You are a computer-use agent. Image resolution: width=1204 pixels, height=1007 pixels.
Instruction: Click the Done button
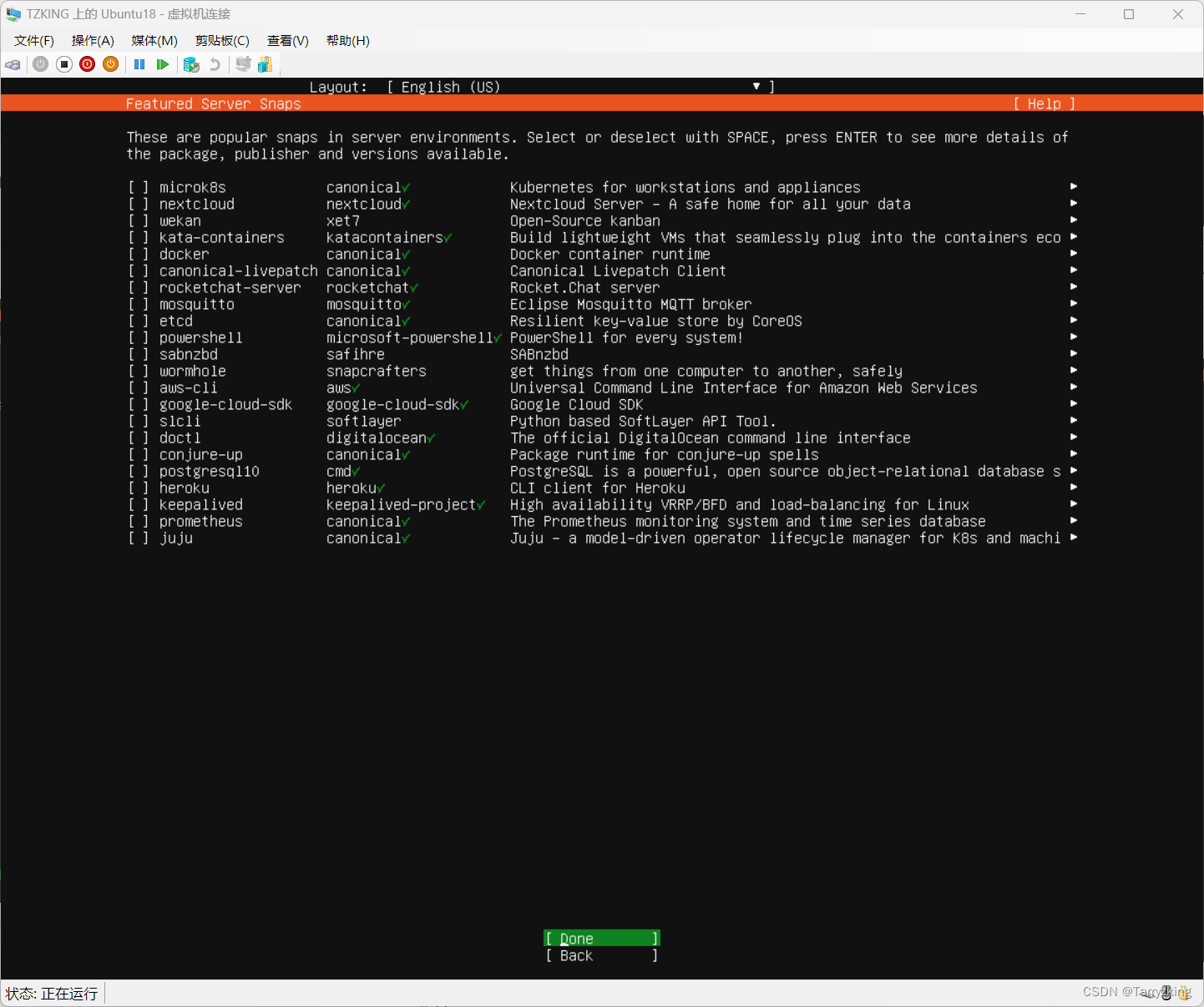pos(602,939)
